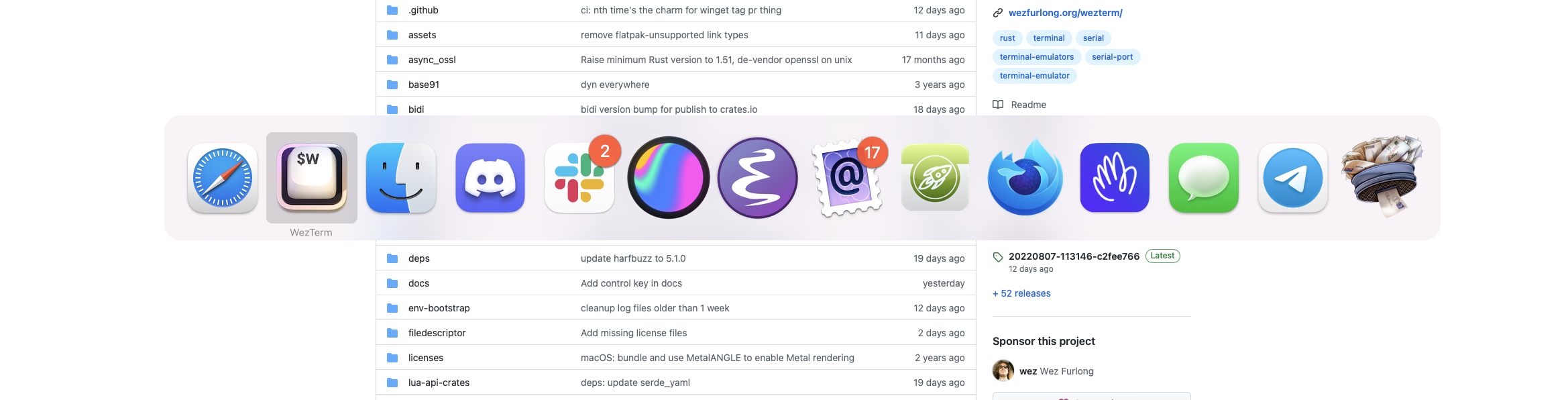Click the wez sponsor avatar
Viewport: 1568px width, 400px height.
click(1003, 370)
